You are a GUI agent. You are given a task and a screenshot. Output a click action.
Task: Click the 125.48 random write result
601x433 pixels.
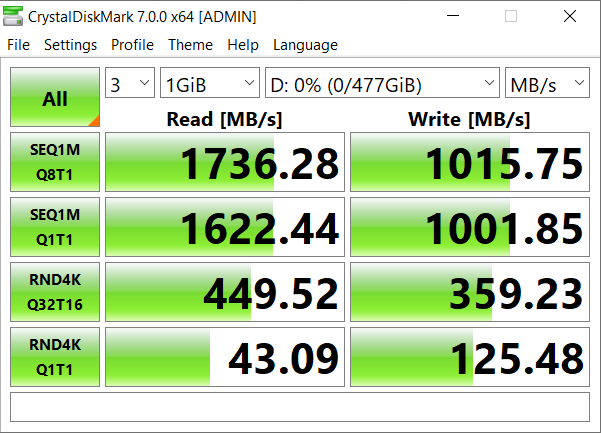click(x=469, y=358)
